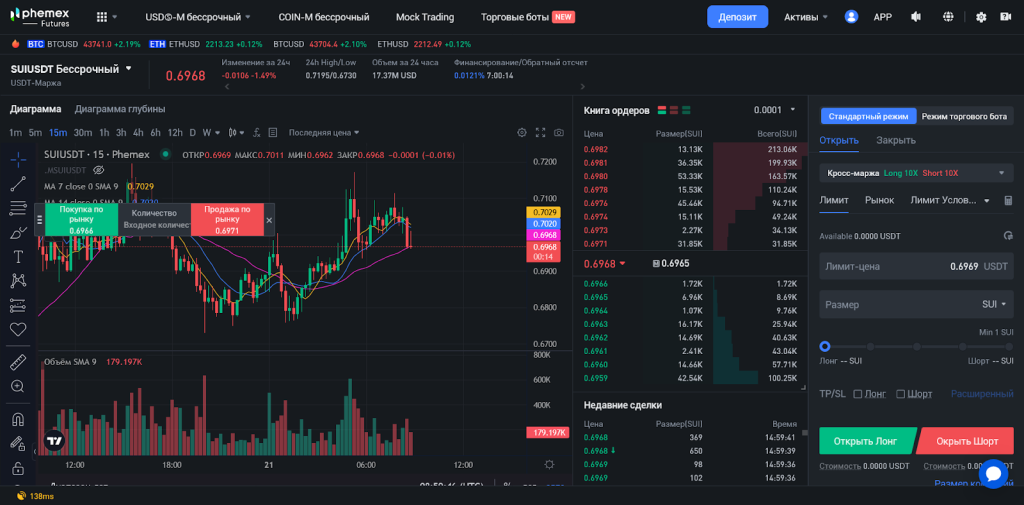Click the position size slider handle
The width and height of the screenshot is (1024, 505).
tap(825, 346)
